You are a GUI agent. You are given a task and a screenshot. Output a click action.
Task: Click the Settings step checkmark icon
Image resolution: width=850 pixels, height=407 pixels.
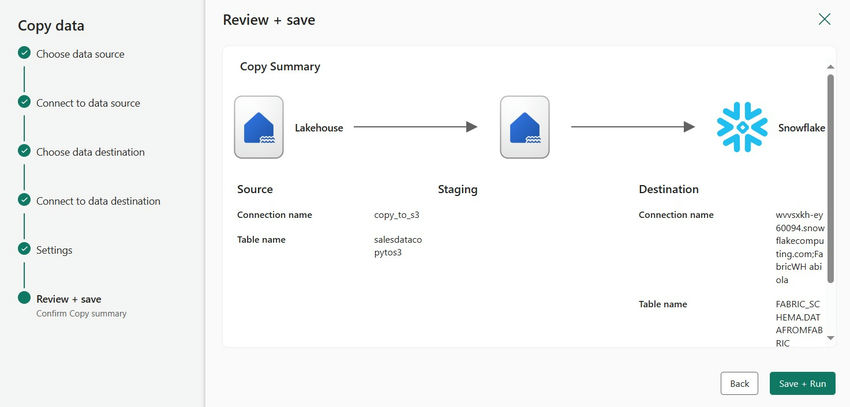tap(24, 249)
